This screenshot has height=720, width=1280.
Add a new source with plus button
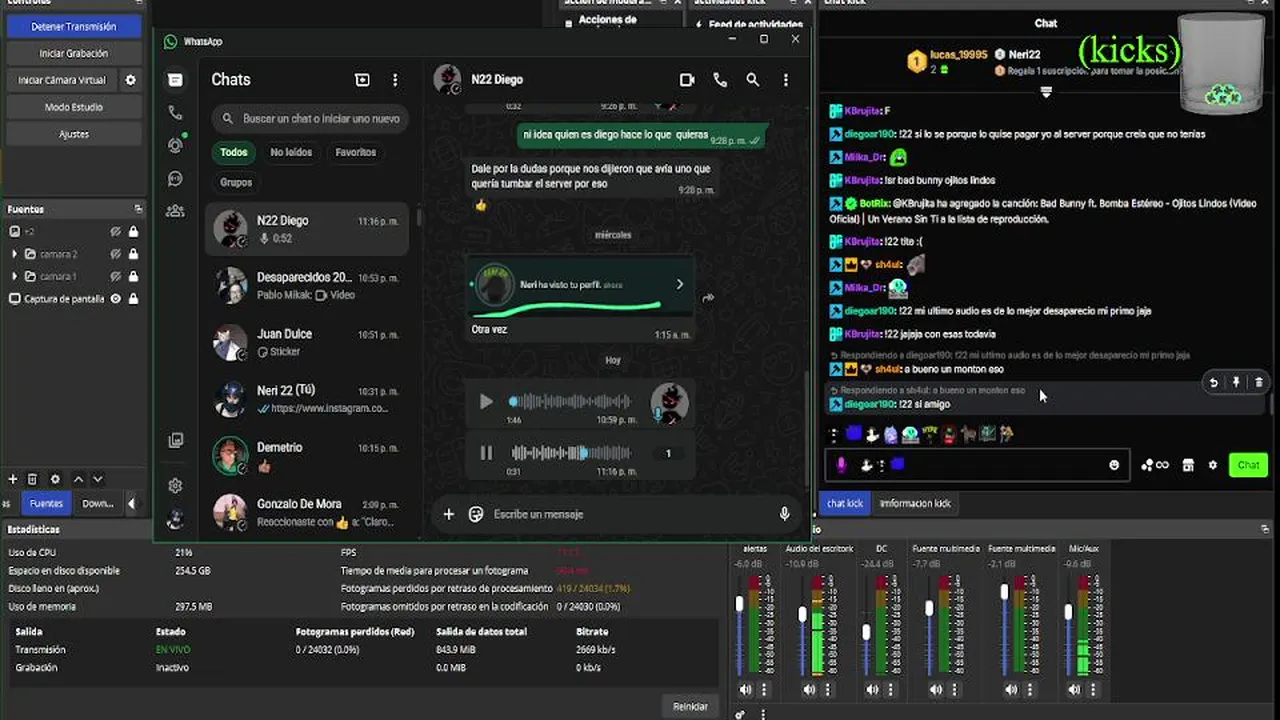pyautogui.click(x=13, y=480)
